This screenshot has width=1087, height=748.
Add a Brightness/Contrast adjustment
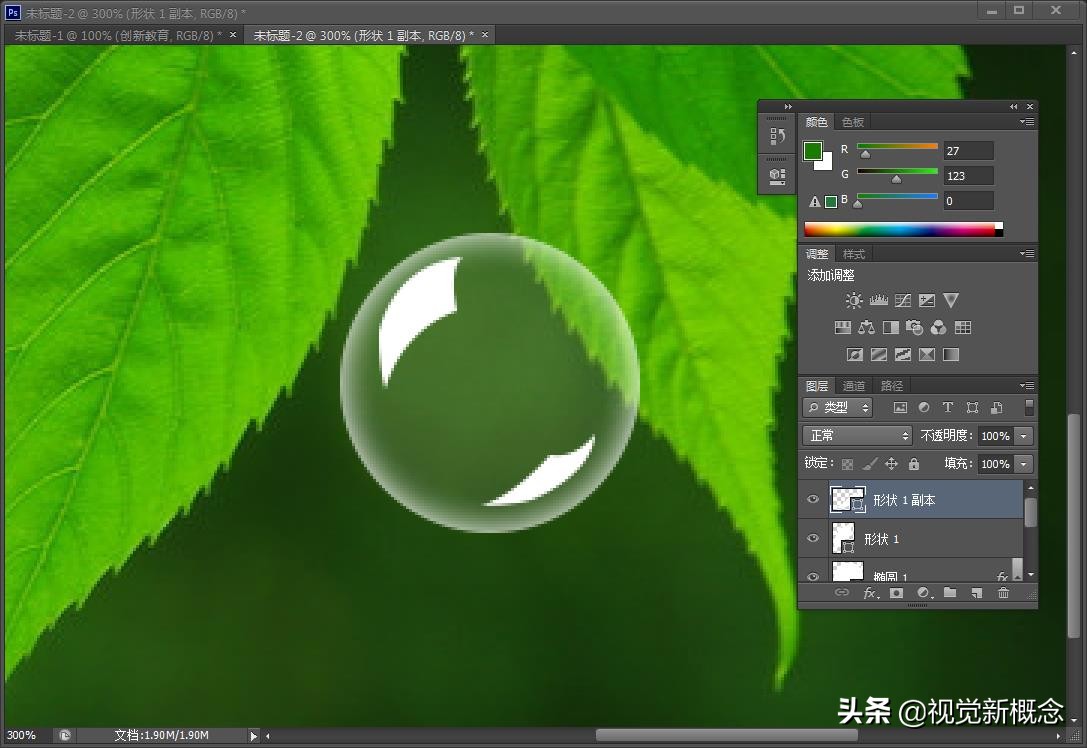click(x=853, y=300)
